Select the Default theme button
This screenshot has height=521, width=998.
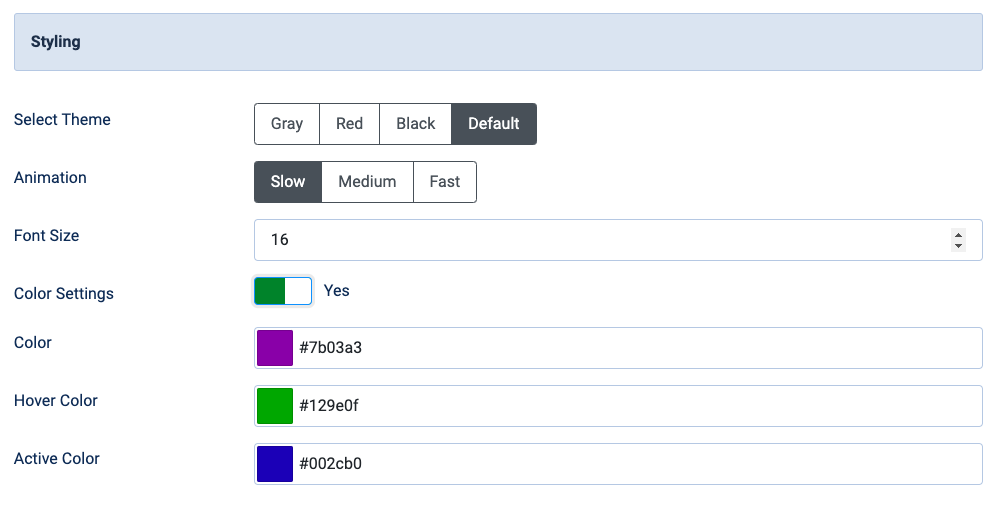(494, 124)
